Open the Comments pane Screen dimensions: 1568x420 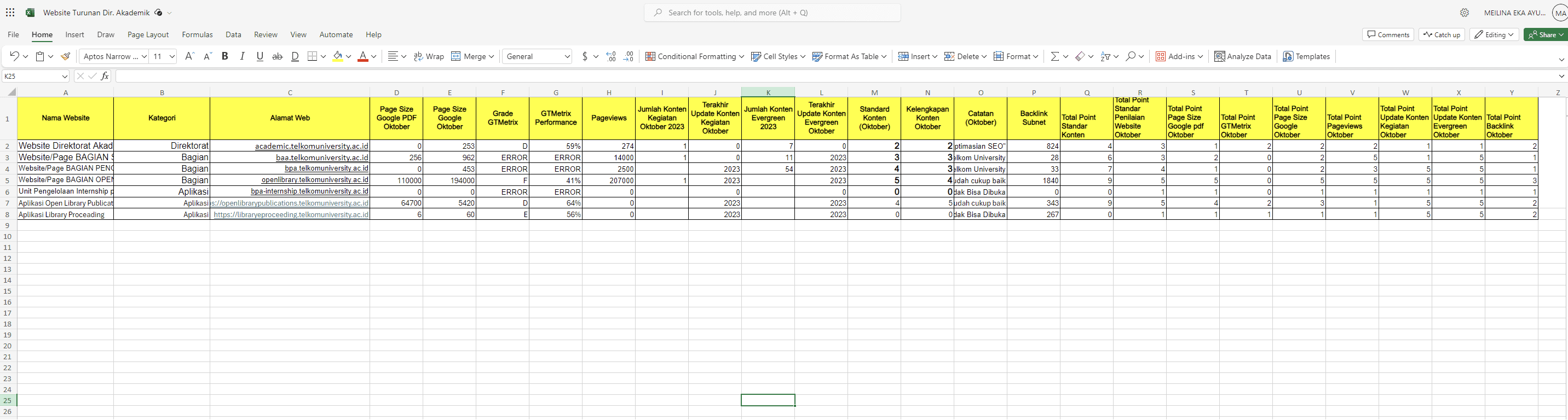click(1388, 34)
